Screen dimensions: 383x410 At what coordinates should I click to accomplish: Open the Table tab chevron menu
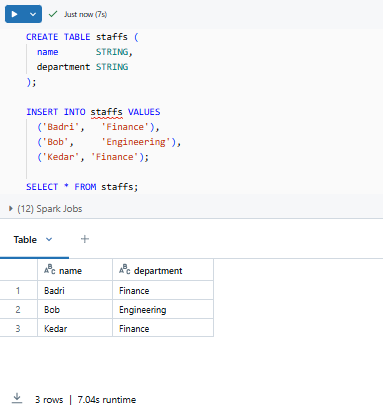pos(49,239)
